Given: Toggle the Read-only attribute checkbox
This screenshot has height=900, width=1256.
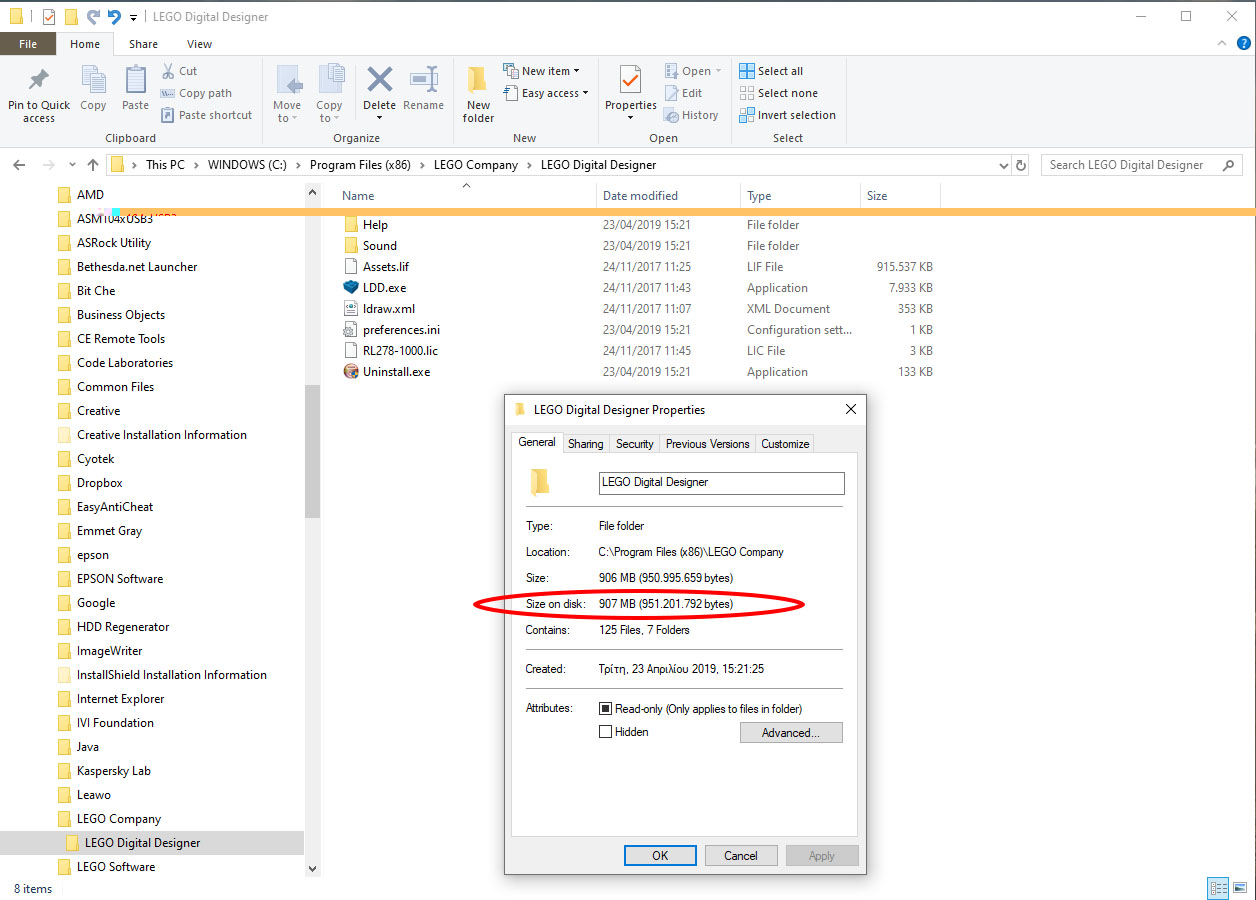Looking at the screenshot, I should 605,708.
